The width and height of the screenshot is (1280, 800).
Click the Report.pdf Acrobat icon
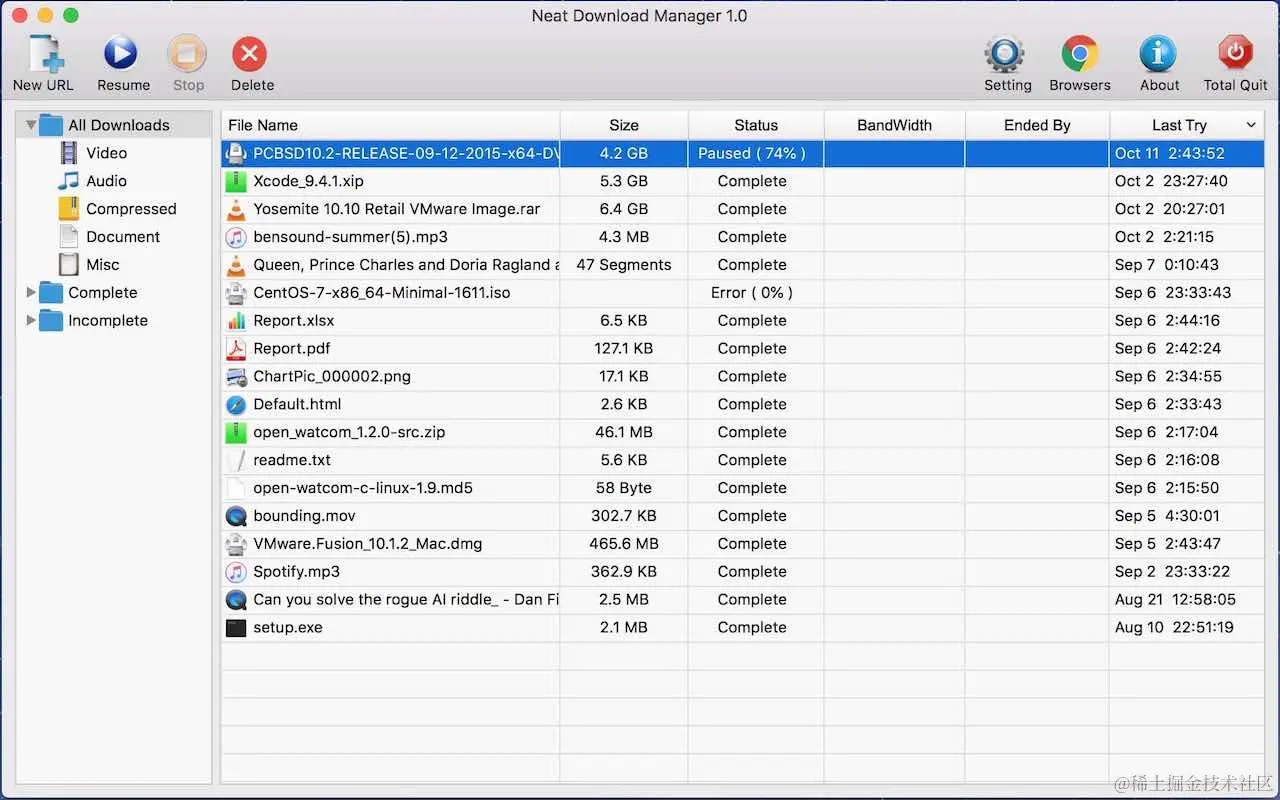pyautogui.click(x=236, y=349)
